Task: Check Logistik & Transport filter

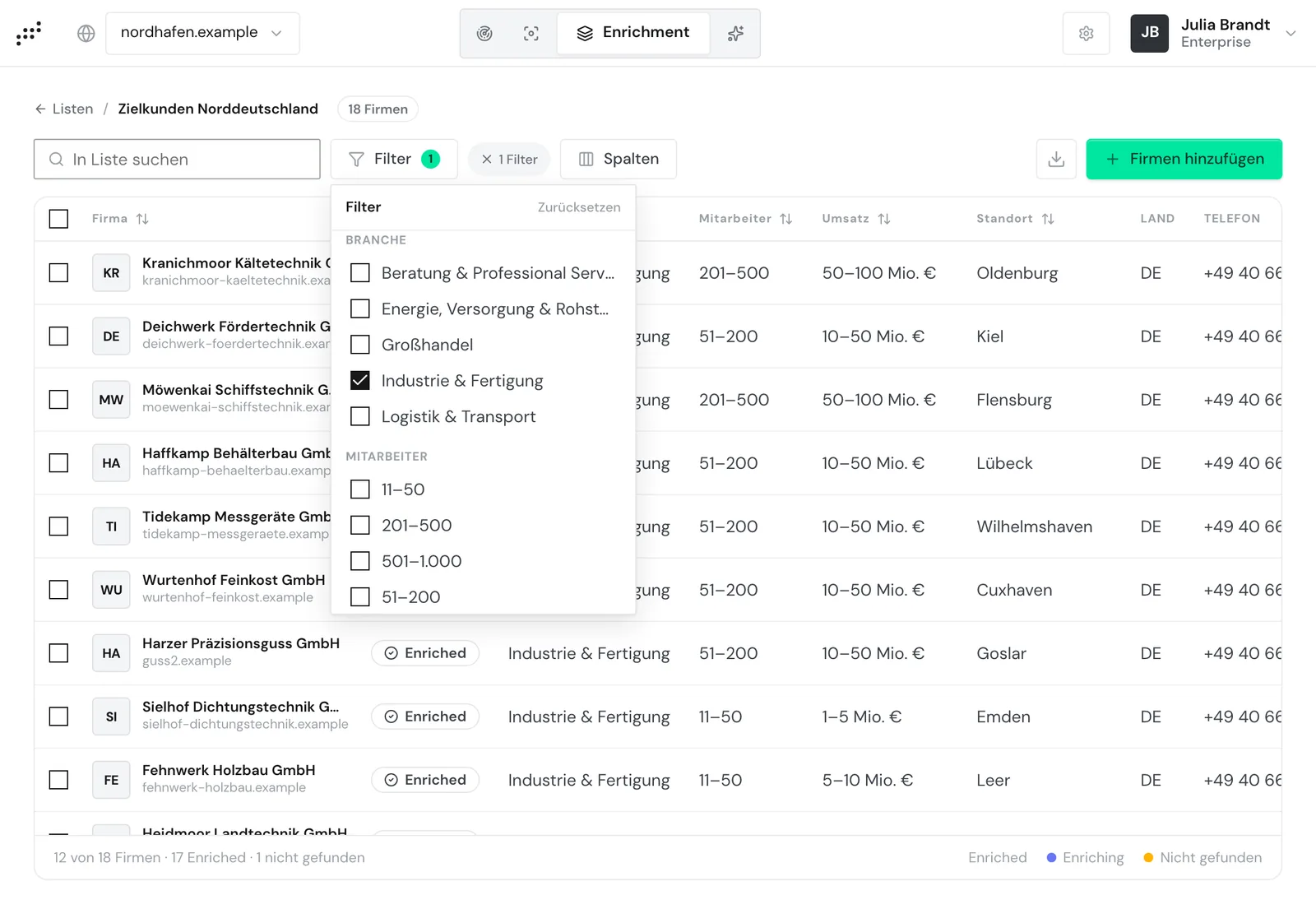Action: (360, 416)
